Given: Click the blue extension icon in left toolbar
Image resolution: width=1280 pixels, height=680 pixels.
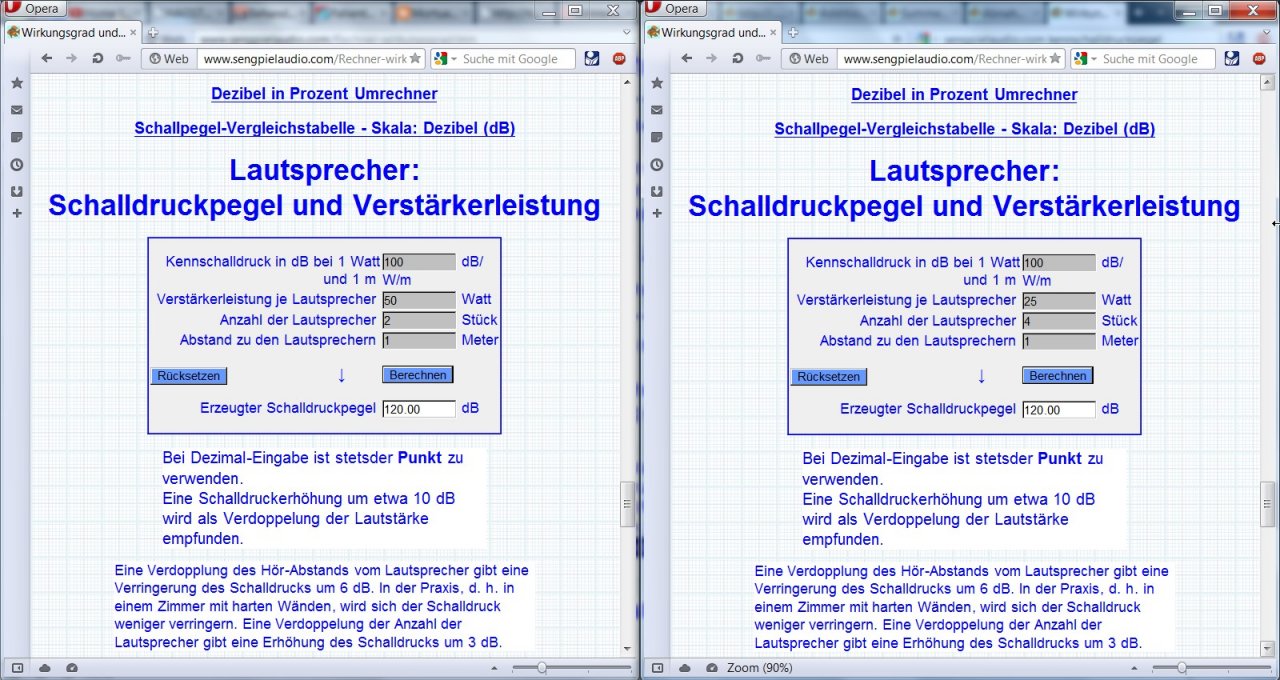Looking at the screenshot, I should click(593, 59).
